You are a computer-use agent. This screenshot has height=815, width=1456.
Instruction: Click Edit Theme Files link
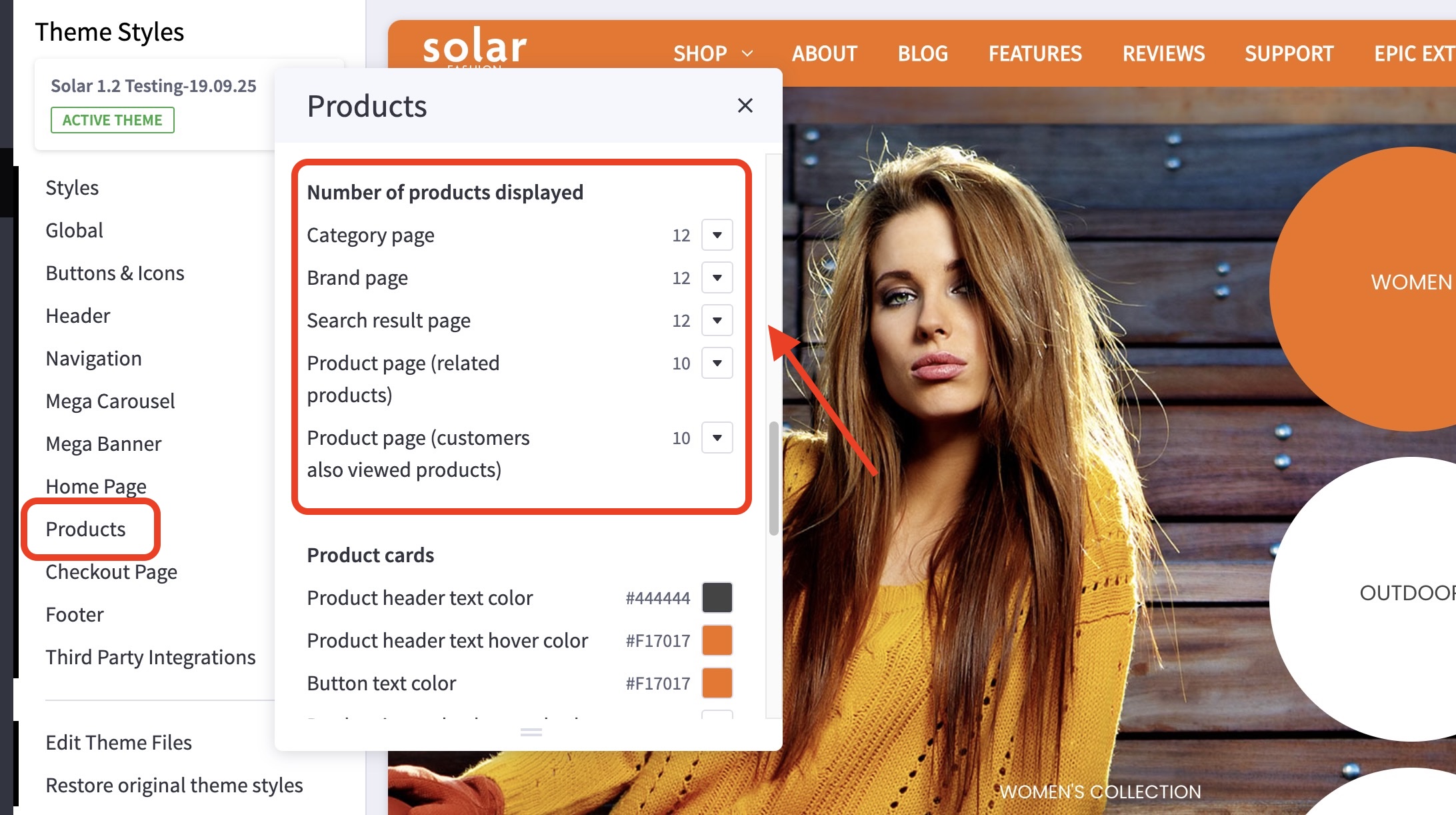119,742
